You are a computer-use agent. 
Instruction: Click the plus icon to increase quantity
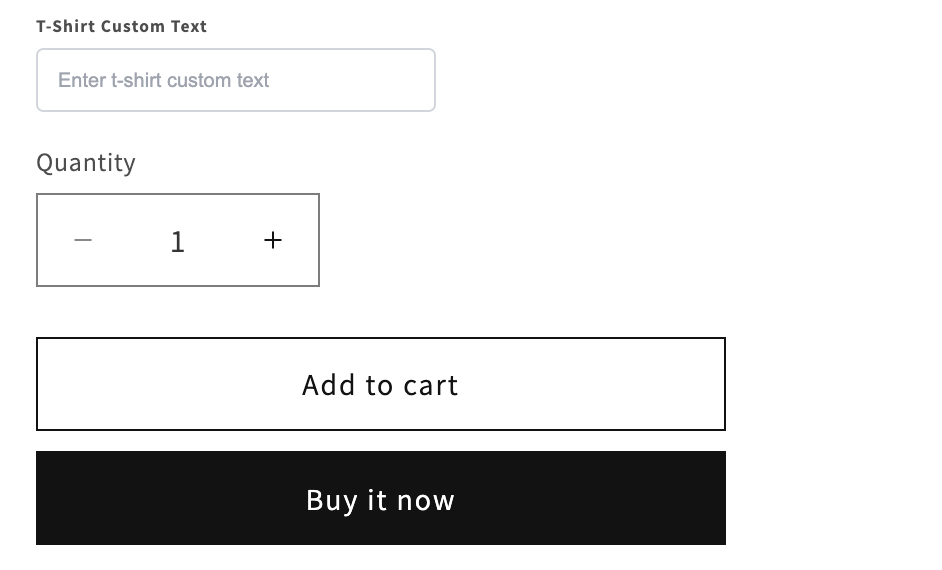pos(273,240)
